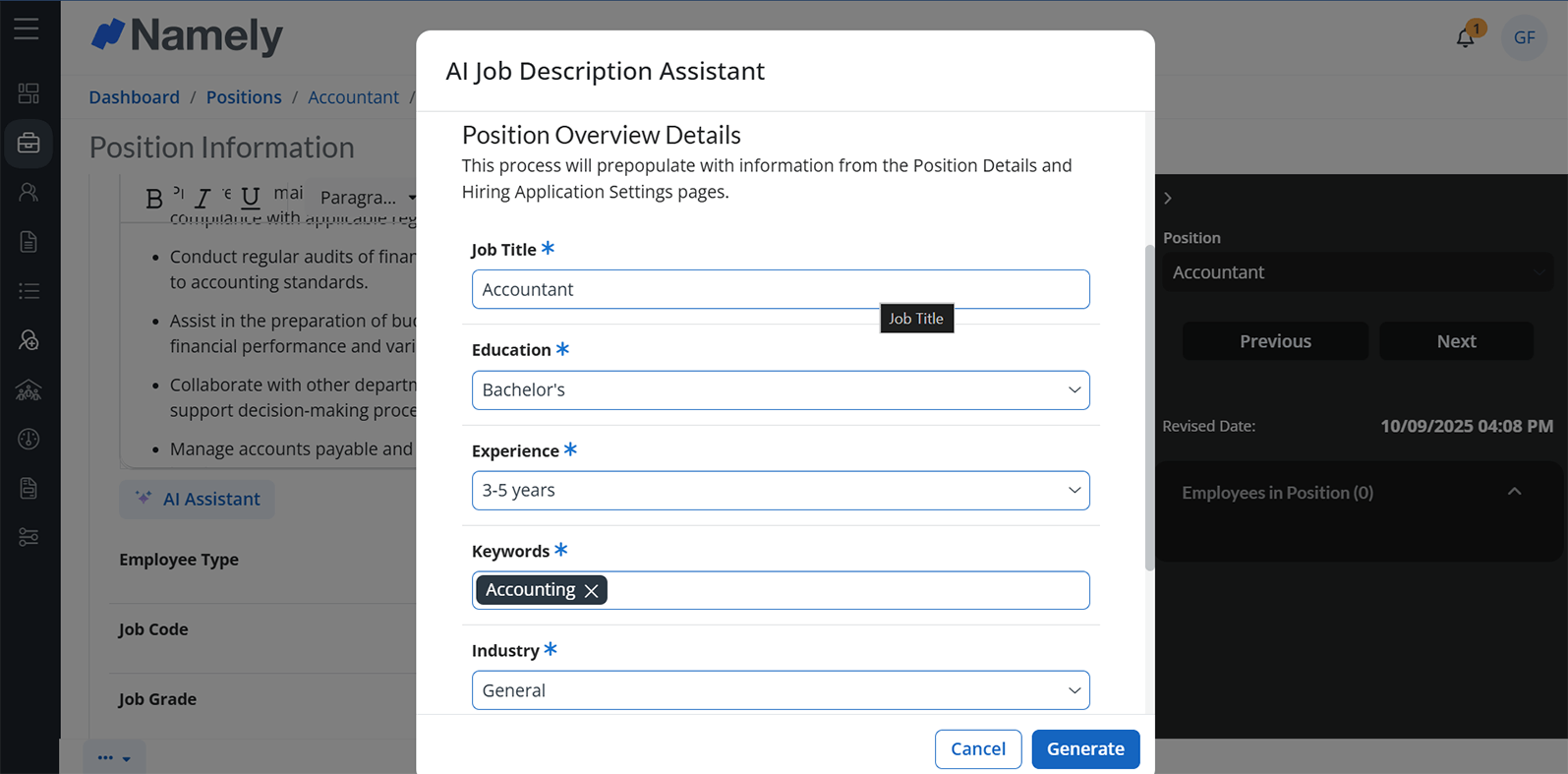
Task: Cancel the AI Job Description Assistant dialog
Action: tap(978, 749)
